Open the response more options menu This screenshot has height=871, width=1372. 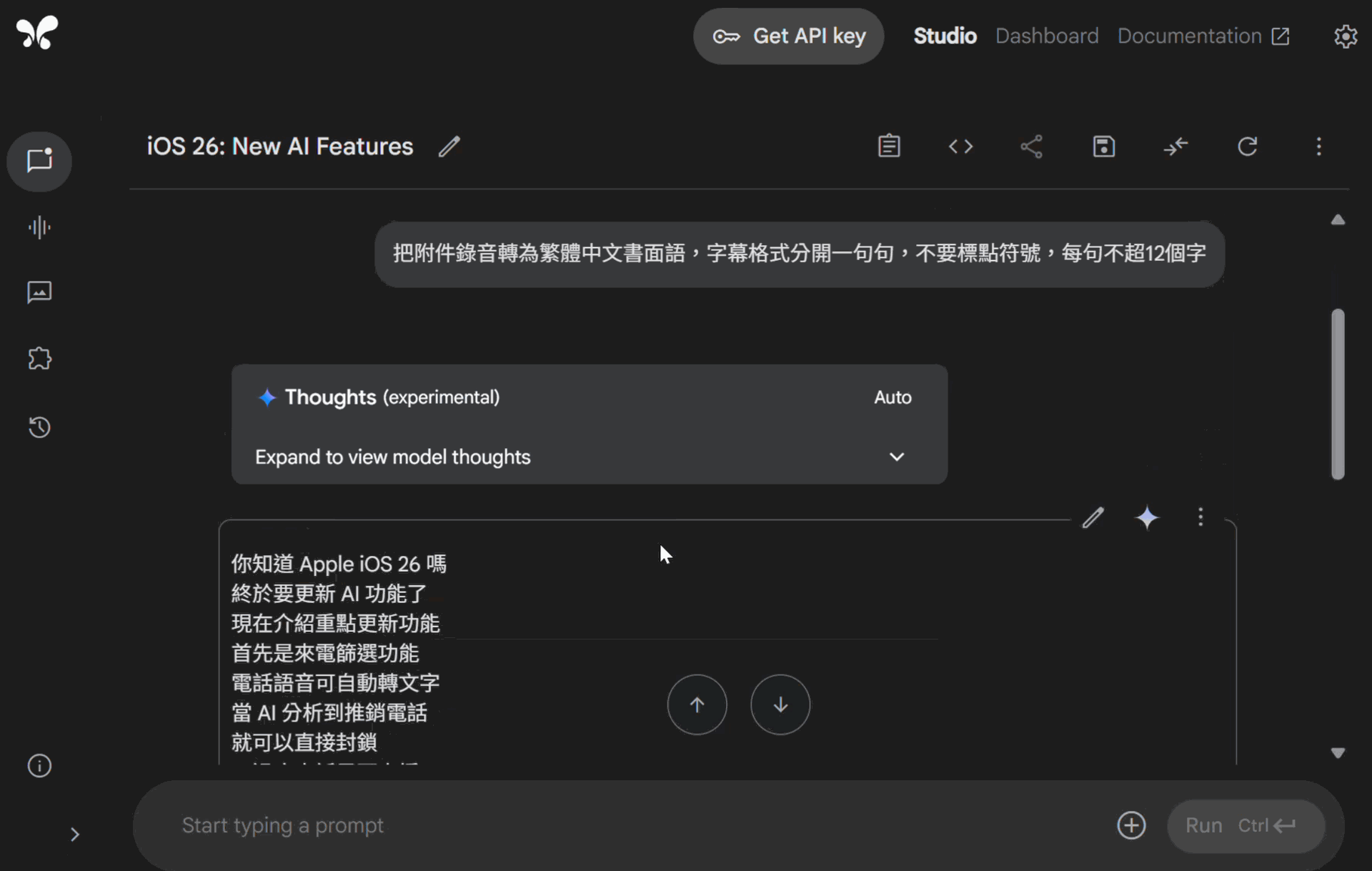1200,517
